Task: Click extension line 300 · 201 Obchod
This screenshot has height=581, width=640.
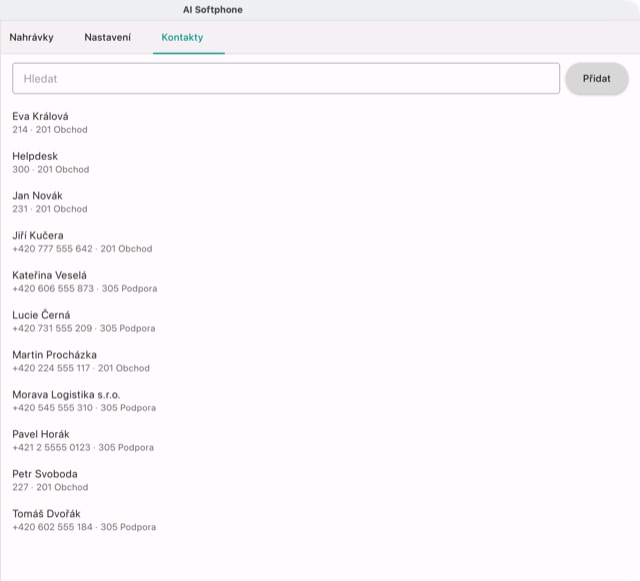Action: click(x=51, y=169)
